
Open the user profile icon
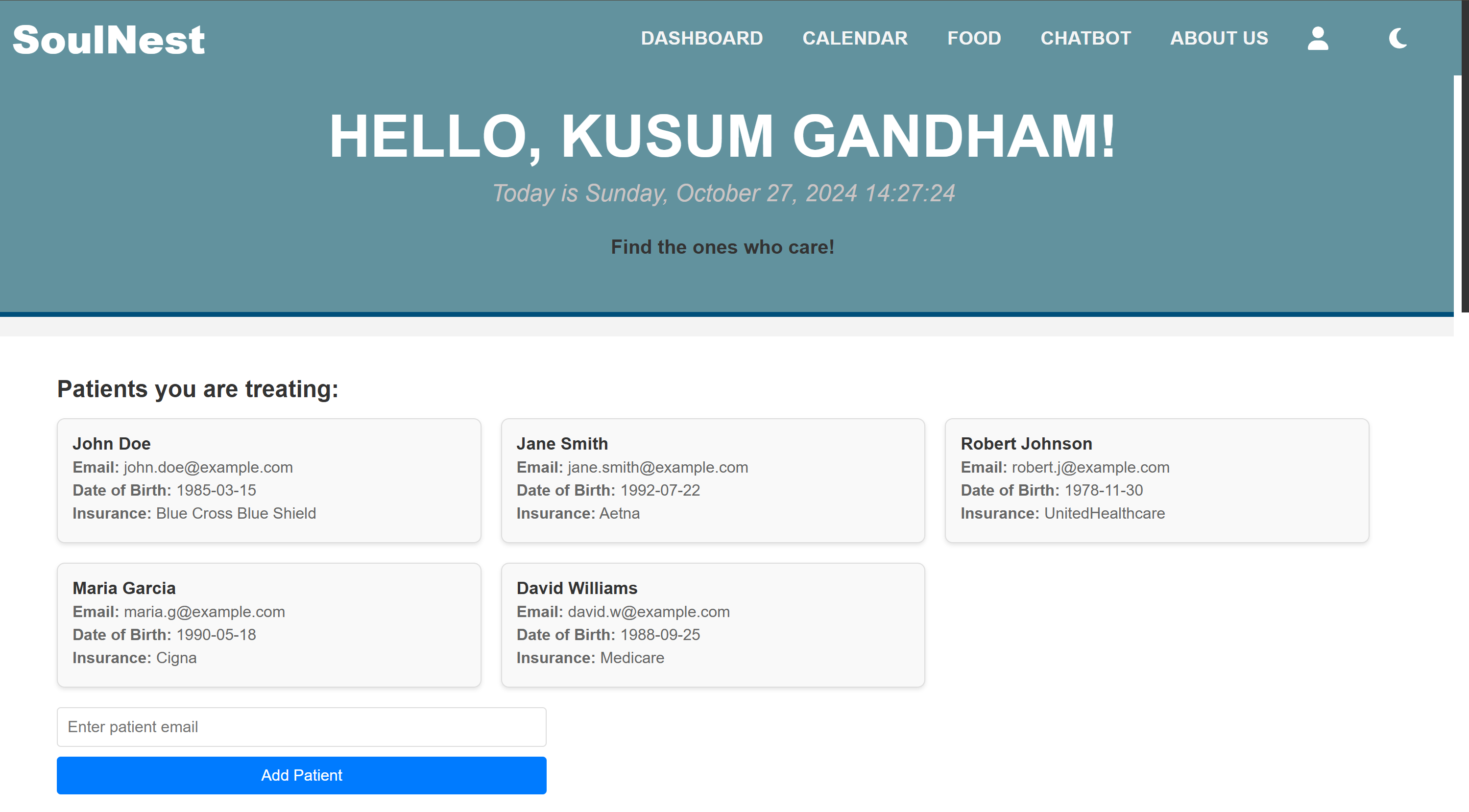pyautogui.click(x=1317, y=39)
